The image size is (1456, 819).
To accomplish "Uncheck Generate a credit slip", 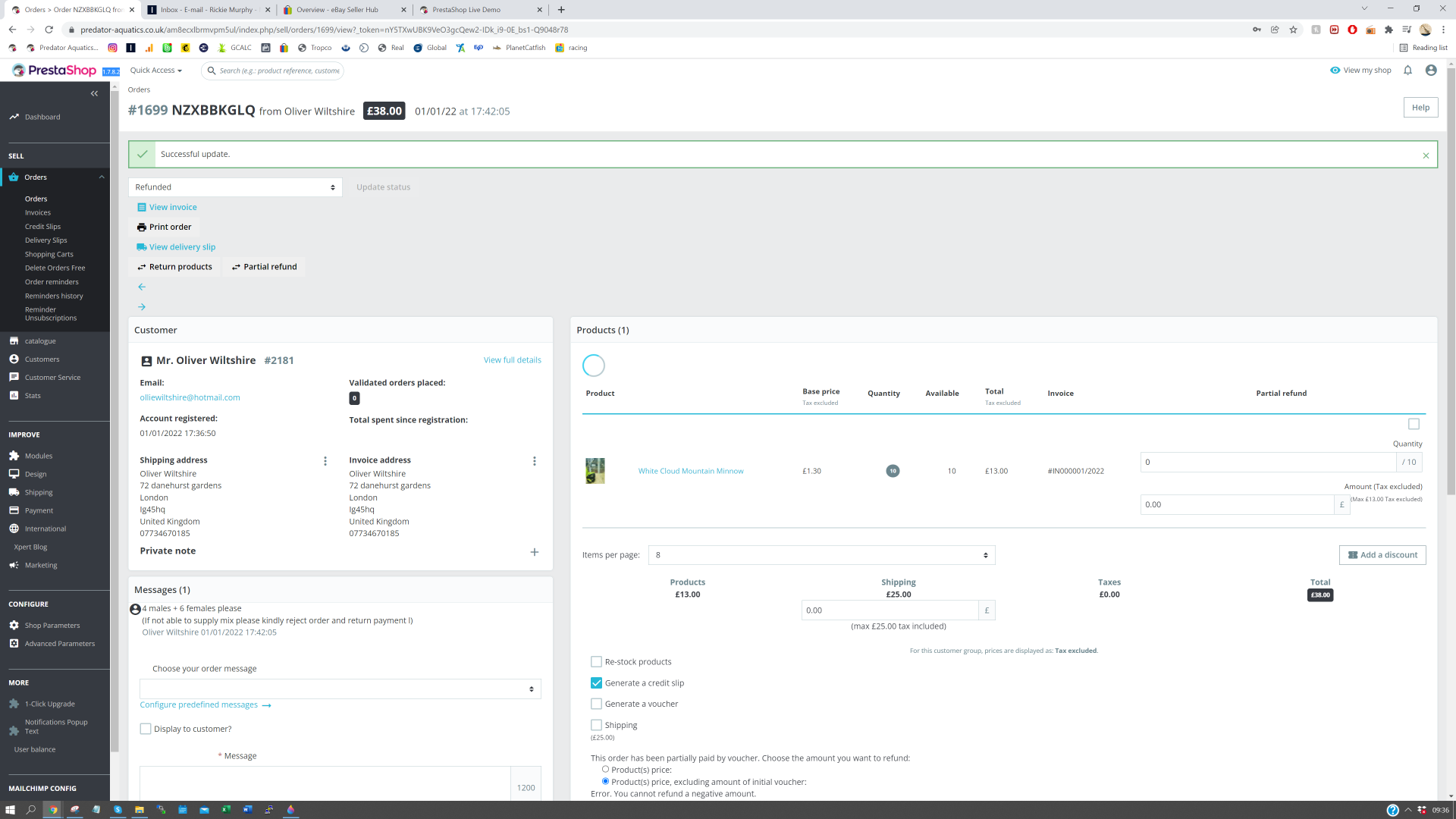I will tap(596, 683).
